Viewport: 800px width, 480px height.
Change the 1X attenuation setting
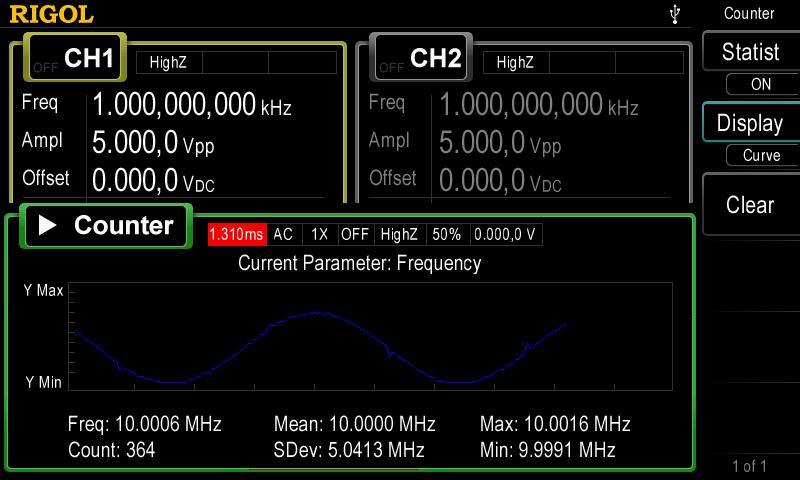pos(319,234)
